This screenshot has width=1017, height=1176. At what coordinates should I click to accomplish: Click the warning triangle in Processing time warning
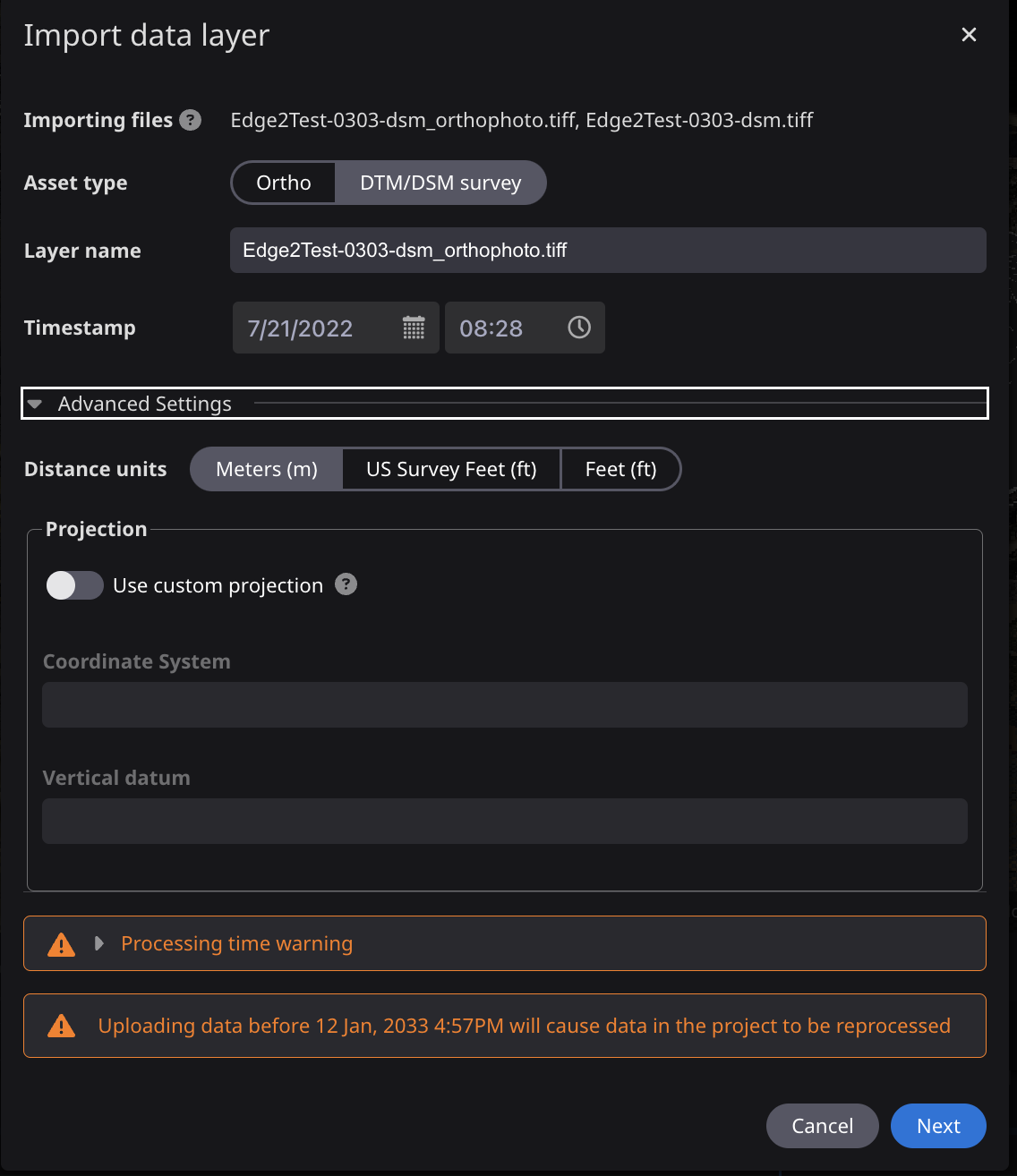[x=60, y=943]
